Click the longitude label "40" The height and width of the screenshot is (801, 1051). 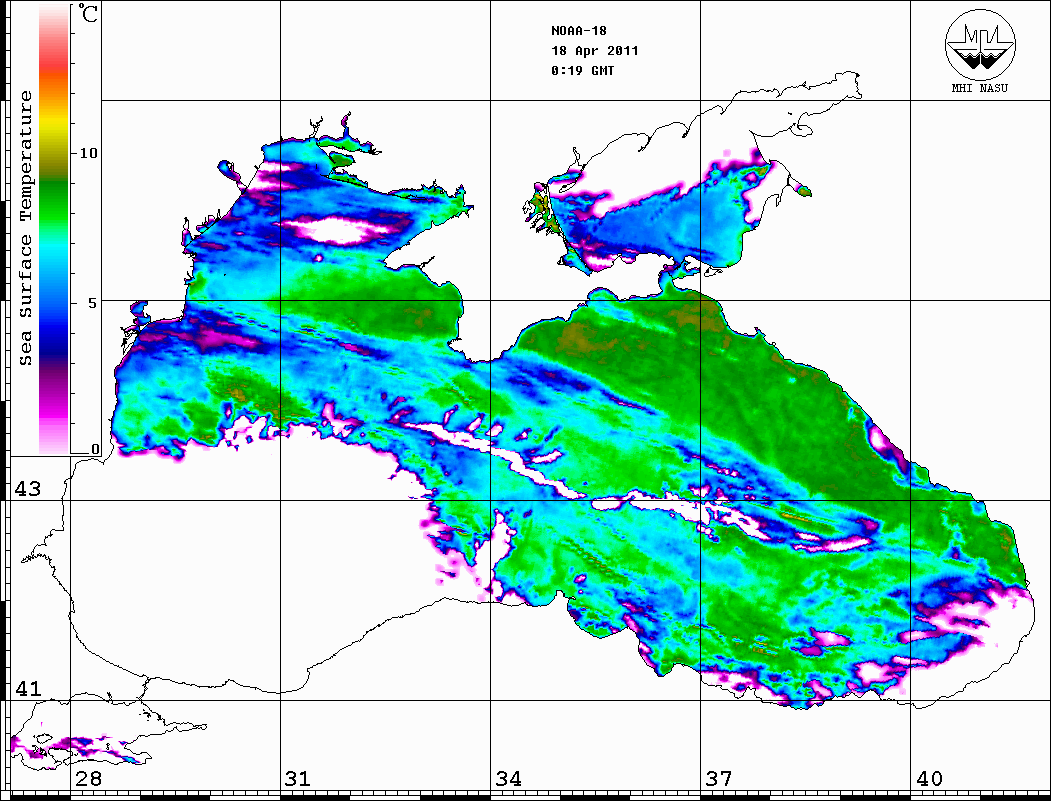(x=929, y=778)
